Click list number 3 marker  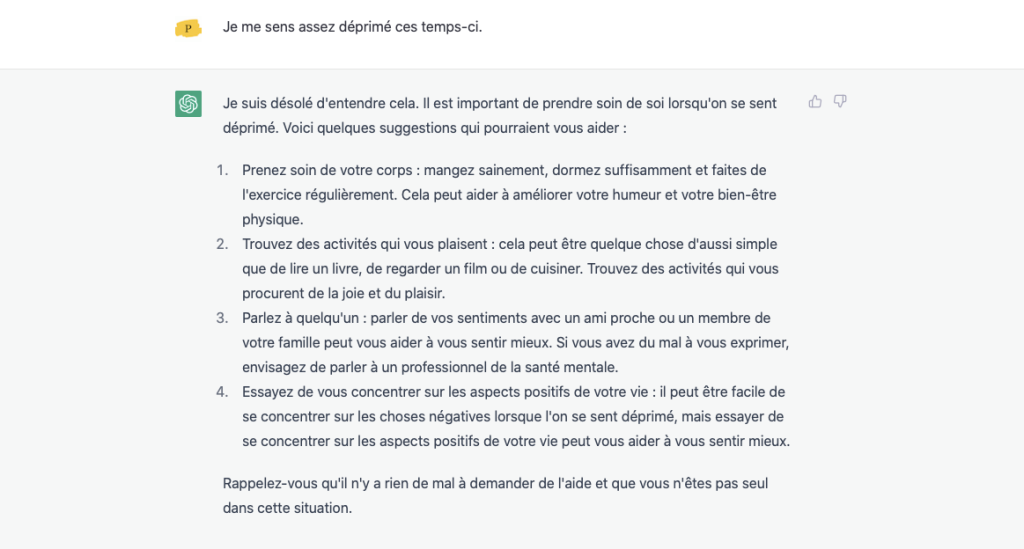pyautogui.click(x=223, y=318)
